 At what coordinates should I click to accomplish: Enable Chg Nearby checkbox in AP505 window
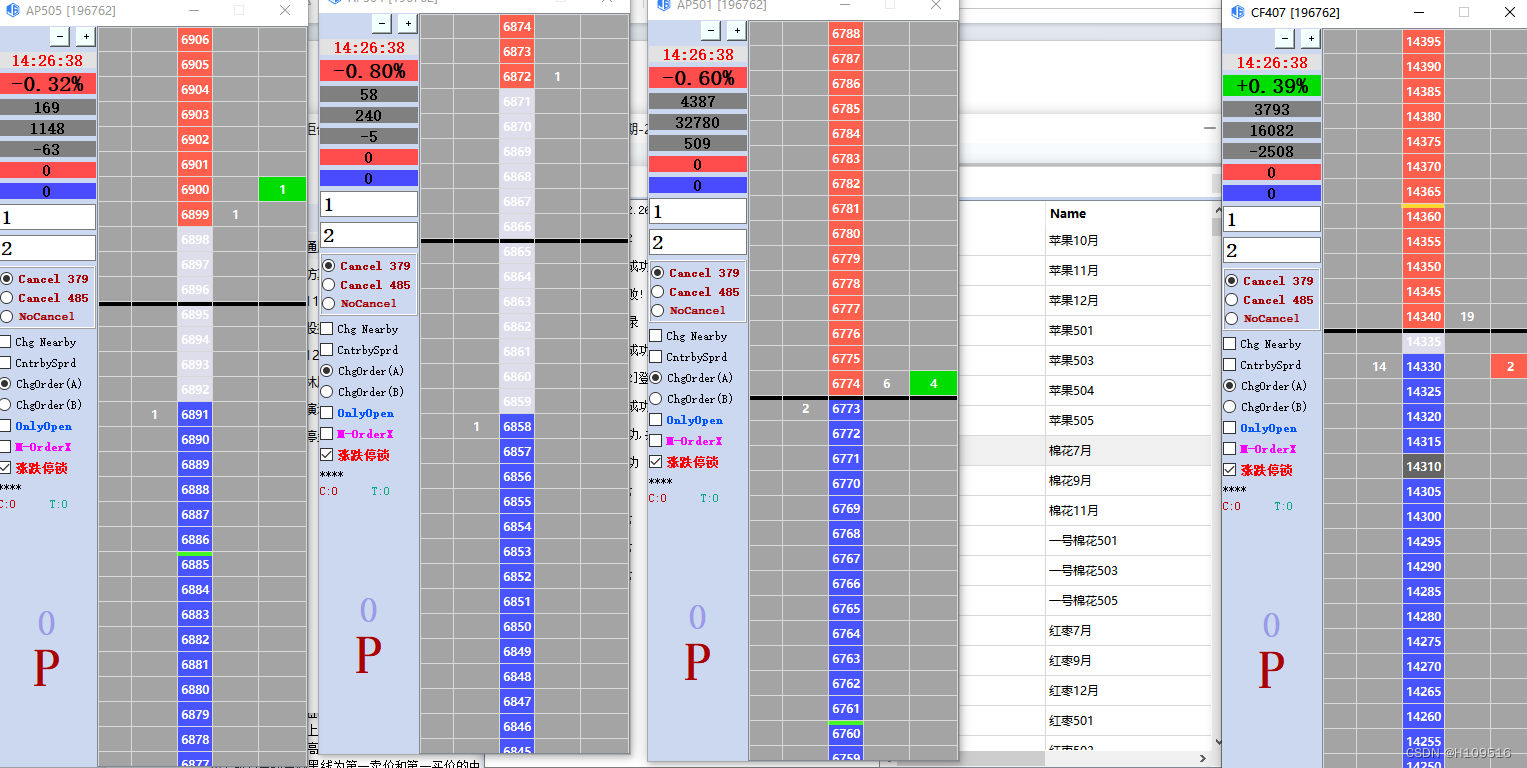pos(6,342)
